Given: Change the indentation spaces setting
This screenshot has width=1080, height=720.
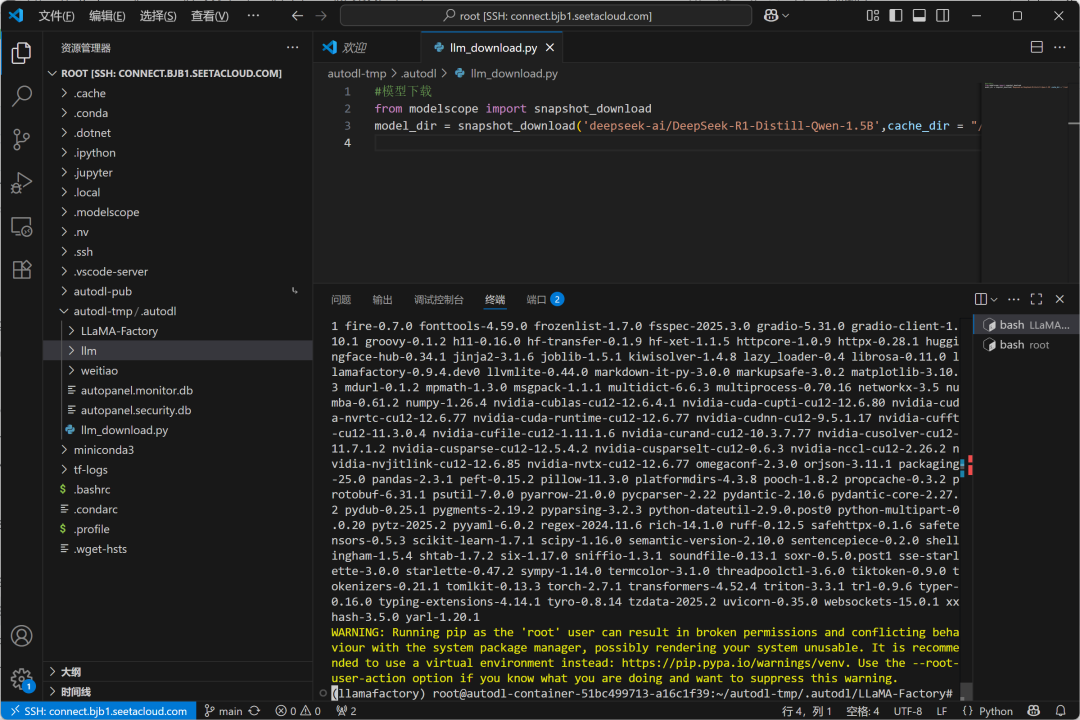Looking at the screenshot, I should (862, 710).
